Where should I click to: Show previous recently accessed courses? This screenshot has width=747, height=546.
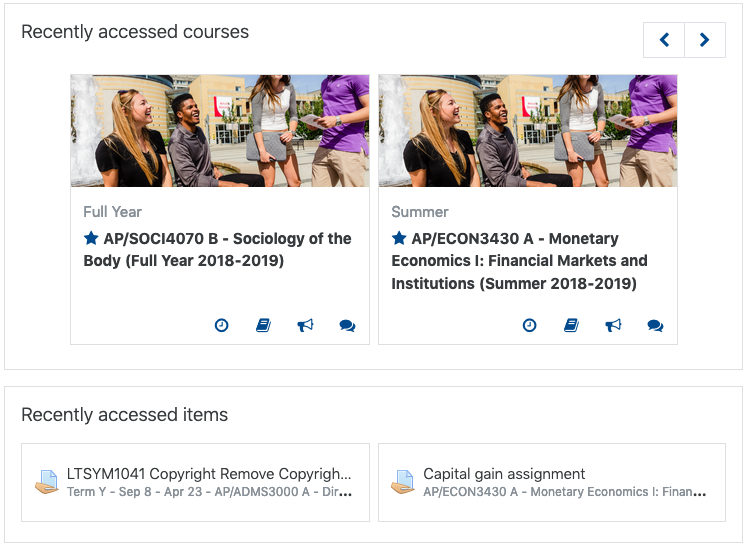[664, 40]
